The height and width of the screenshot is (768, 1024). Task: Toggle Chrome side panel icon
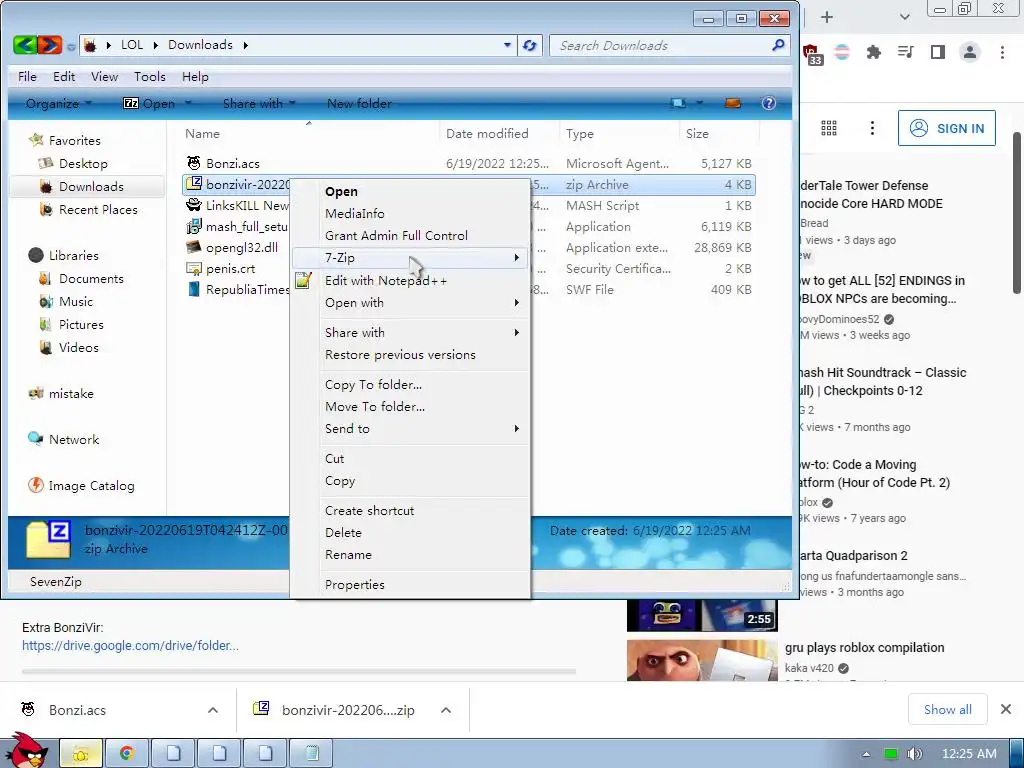(938, 52)
